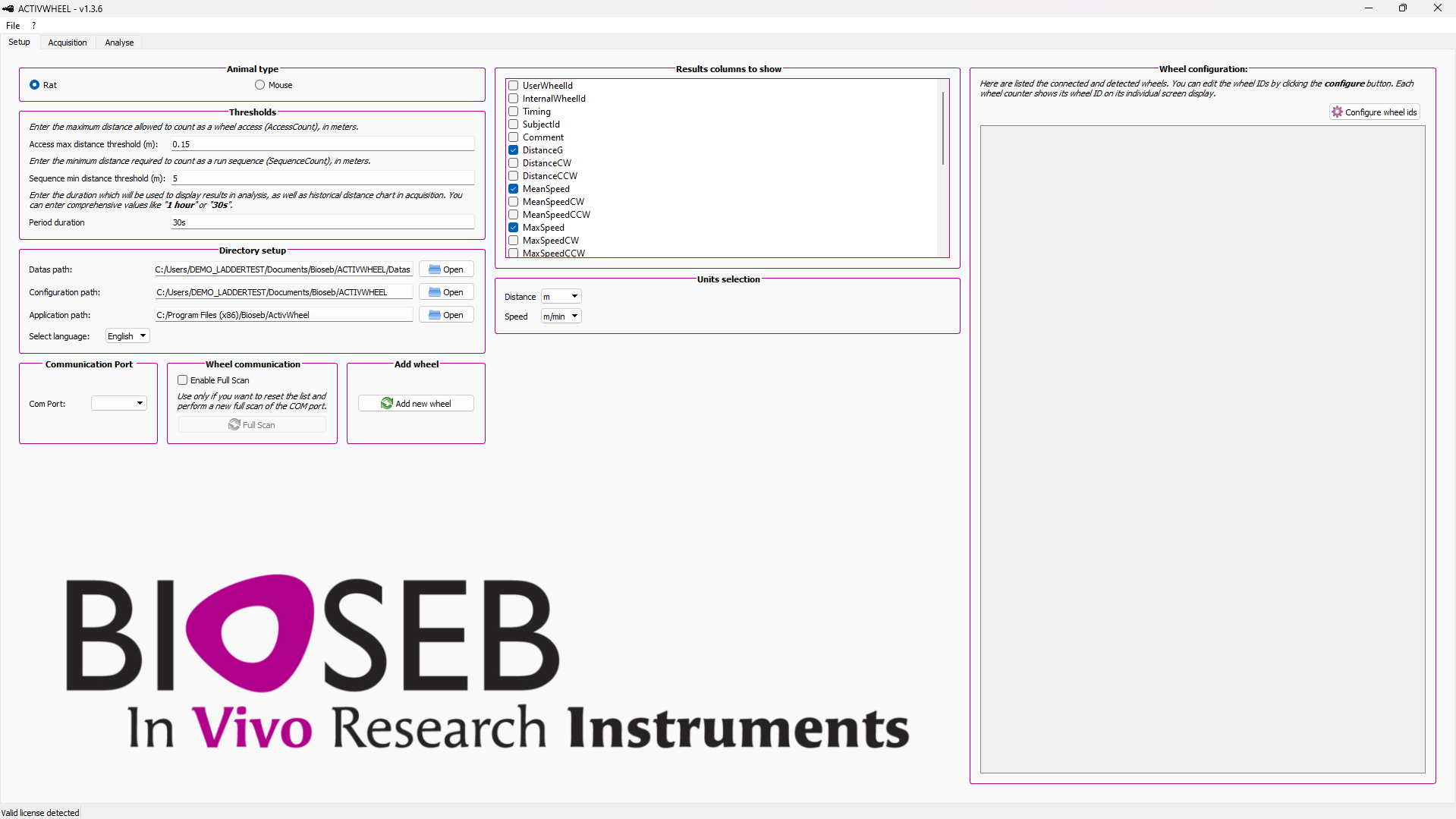
Task: Switch to the Analyse tab
Action: (119, 43)
